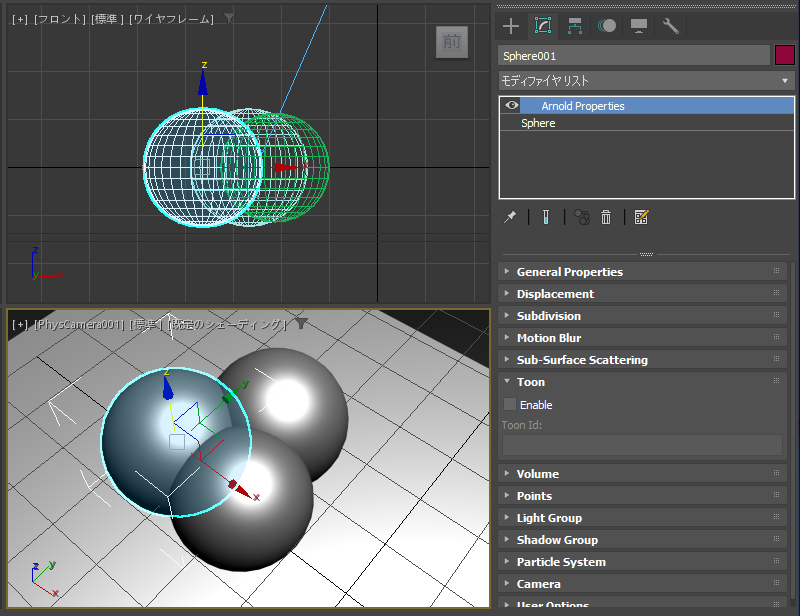
Task: Open front viewport [標準] quality menu
Action: click(x=107, y=19)
